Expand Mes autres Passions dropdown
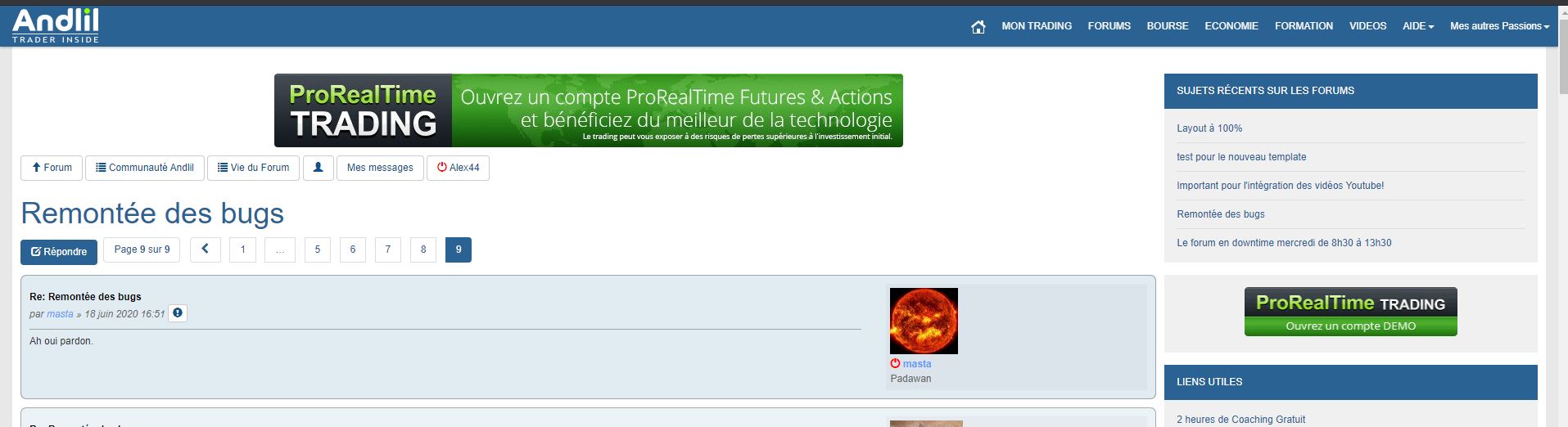The image size is (1568, 427). pyautogui.click(x=1499, y=26)
